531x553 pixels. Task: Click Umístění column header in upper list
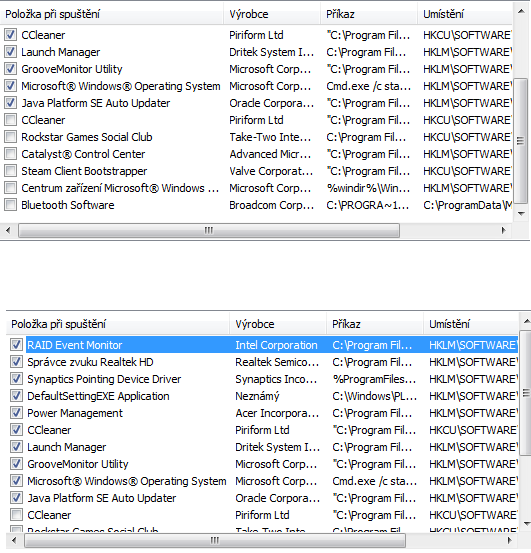[465, 14]
